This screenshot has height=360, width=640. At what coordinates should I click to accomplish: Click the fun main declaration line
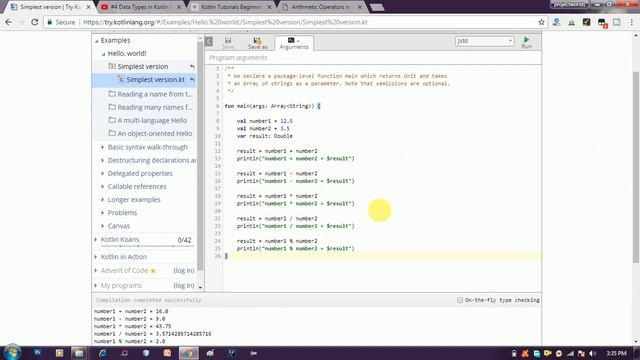[x=272, y=106]
